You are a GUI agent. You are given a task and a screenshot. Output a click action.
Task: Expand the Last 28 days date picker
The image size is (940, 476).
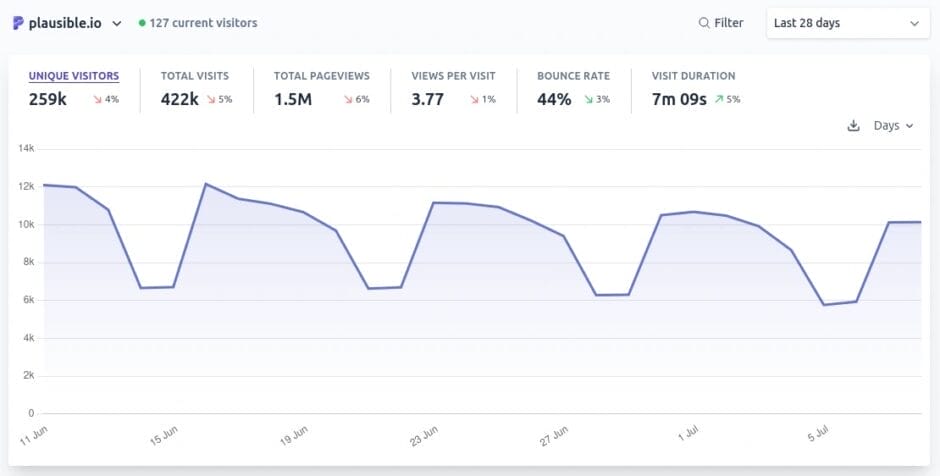[846, 23]
